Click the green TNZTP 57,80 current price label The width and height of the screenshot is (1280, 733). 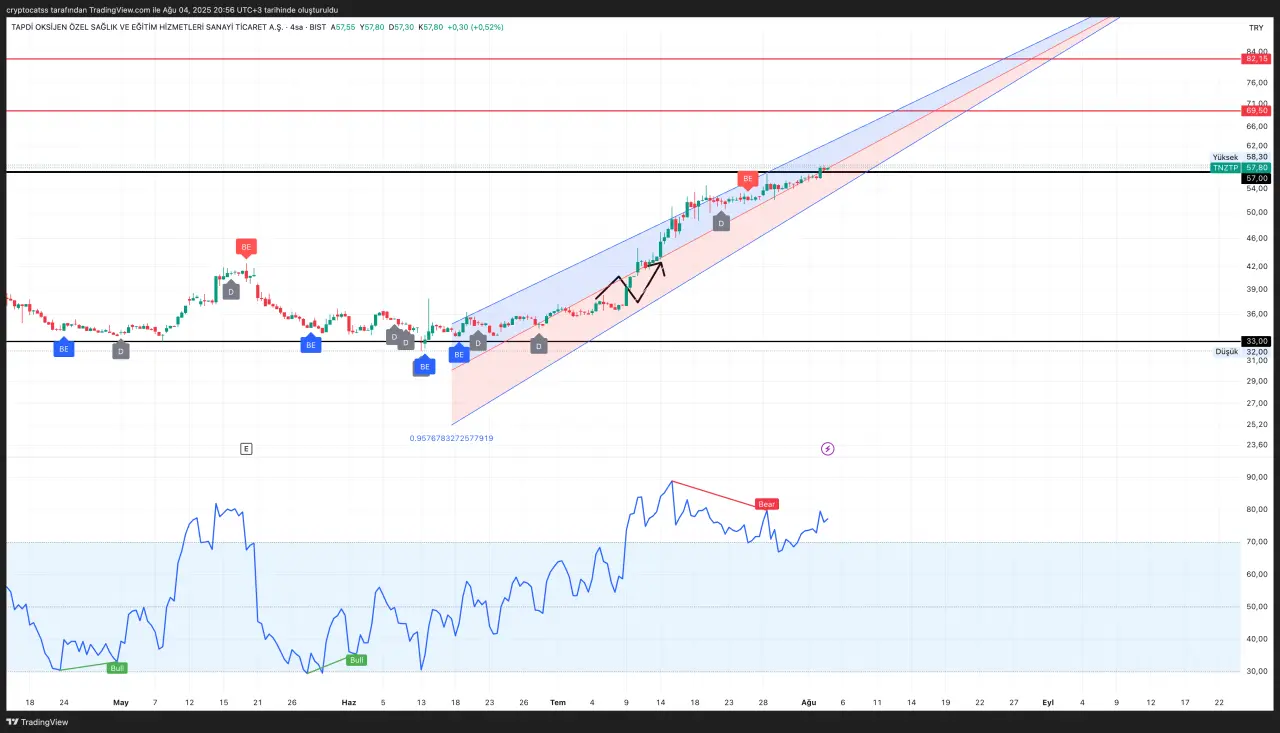point(1240,167)
